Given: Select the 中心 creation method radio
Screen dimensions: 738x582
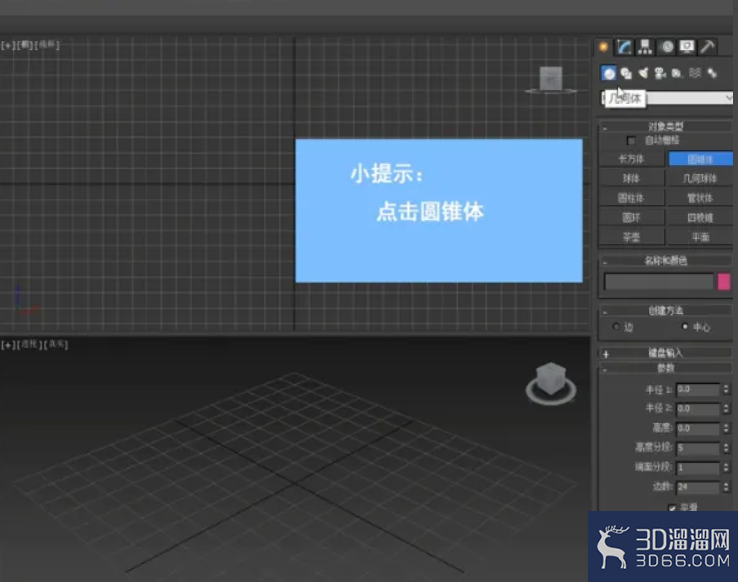Looking at the screenshot, I should coord(685,327).
